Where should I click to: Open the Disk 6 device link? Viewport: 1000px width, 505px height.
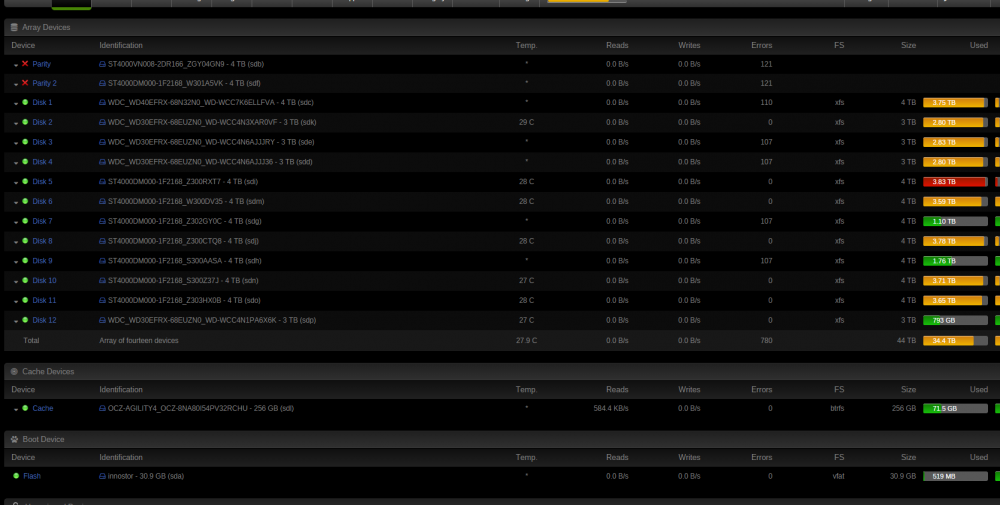click(x=42, y=201)
